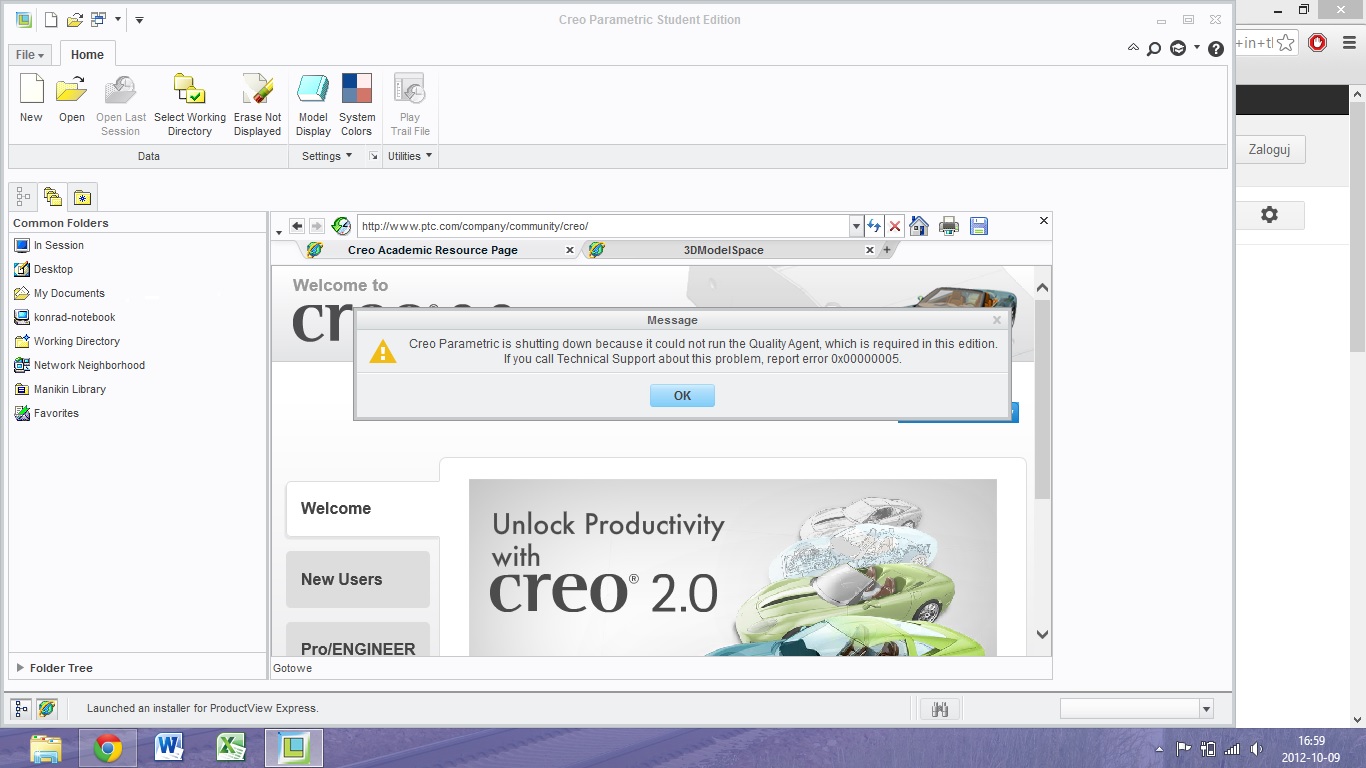Viewport: 1366px width, 768px height.
Task: Close the 3DModelSpace tab
Action: pyautogui.click(x=870, y=250)
